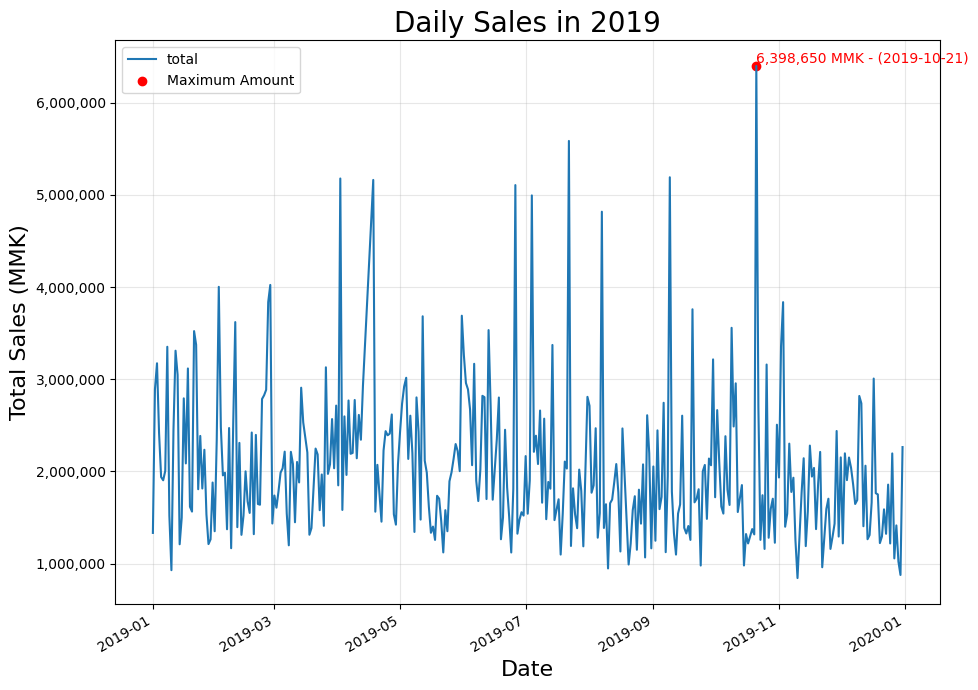Click the chart title "Daily Sales in 2019"
Screen dimensions: 978x690
click(x=527, y=22)
